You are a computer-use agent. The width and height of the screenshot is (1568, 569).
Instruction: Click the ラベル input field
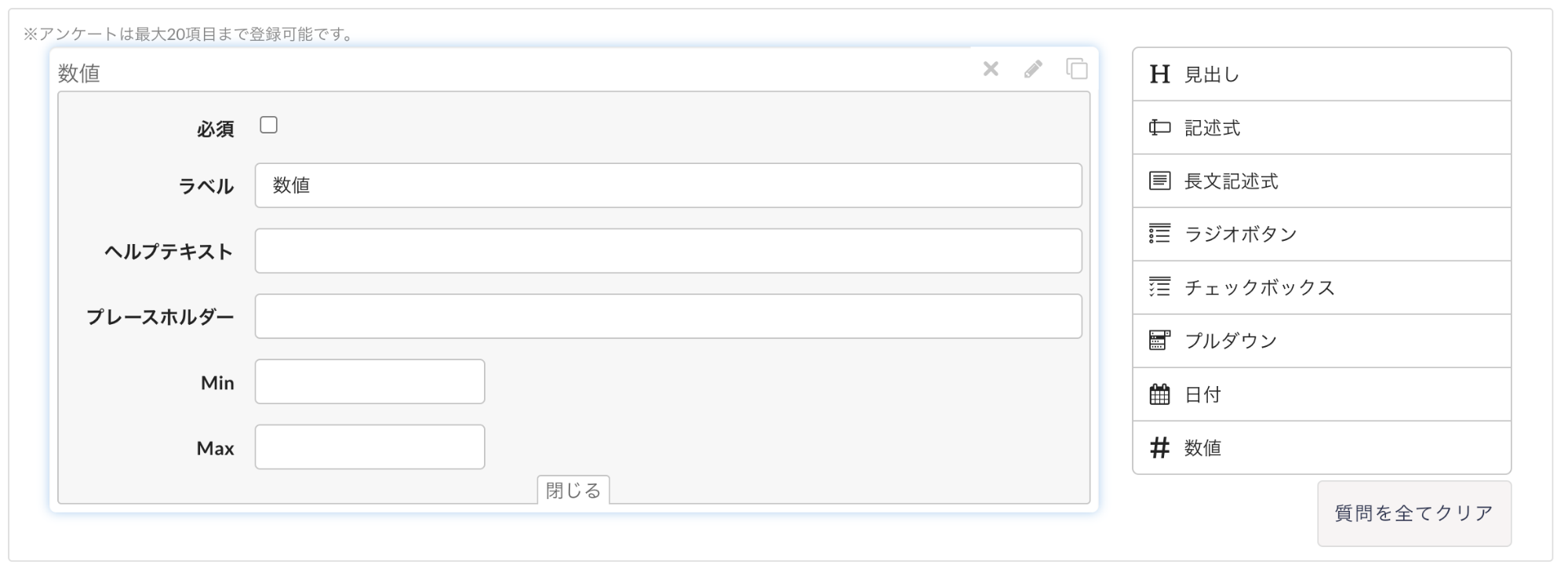click(668, 185)
